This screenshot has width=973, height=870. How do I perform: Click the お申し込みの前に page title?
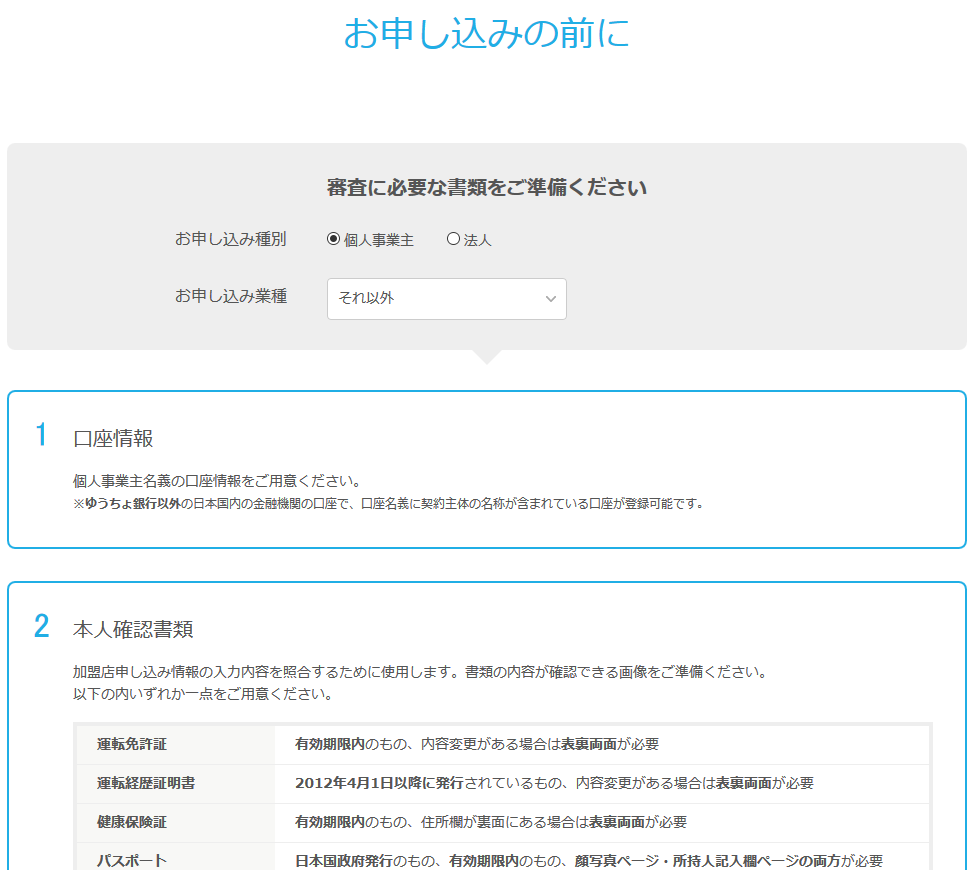point(486,35)
